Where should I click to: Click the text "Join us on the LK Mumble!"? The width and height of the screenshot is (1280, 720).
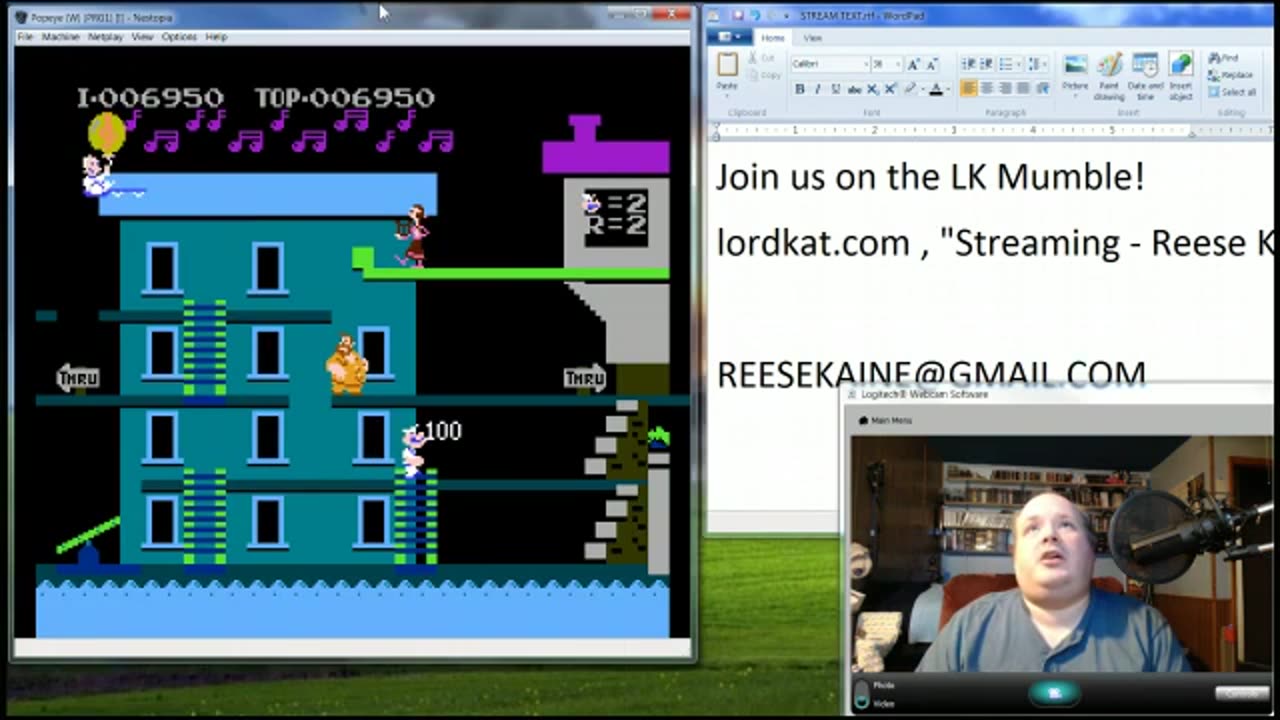click(930, 177)
